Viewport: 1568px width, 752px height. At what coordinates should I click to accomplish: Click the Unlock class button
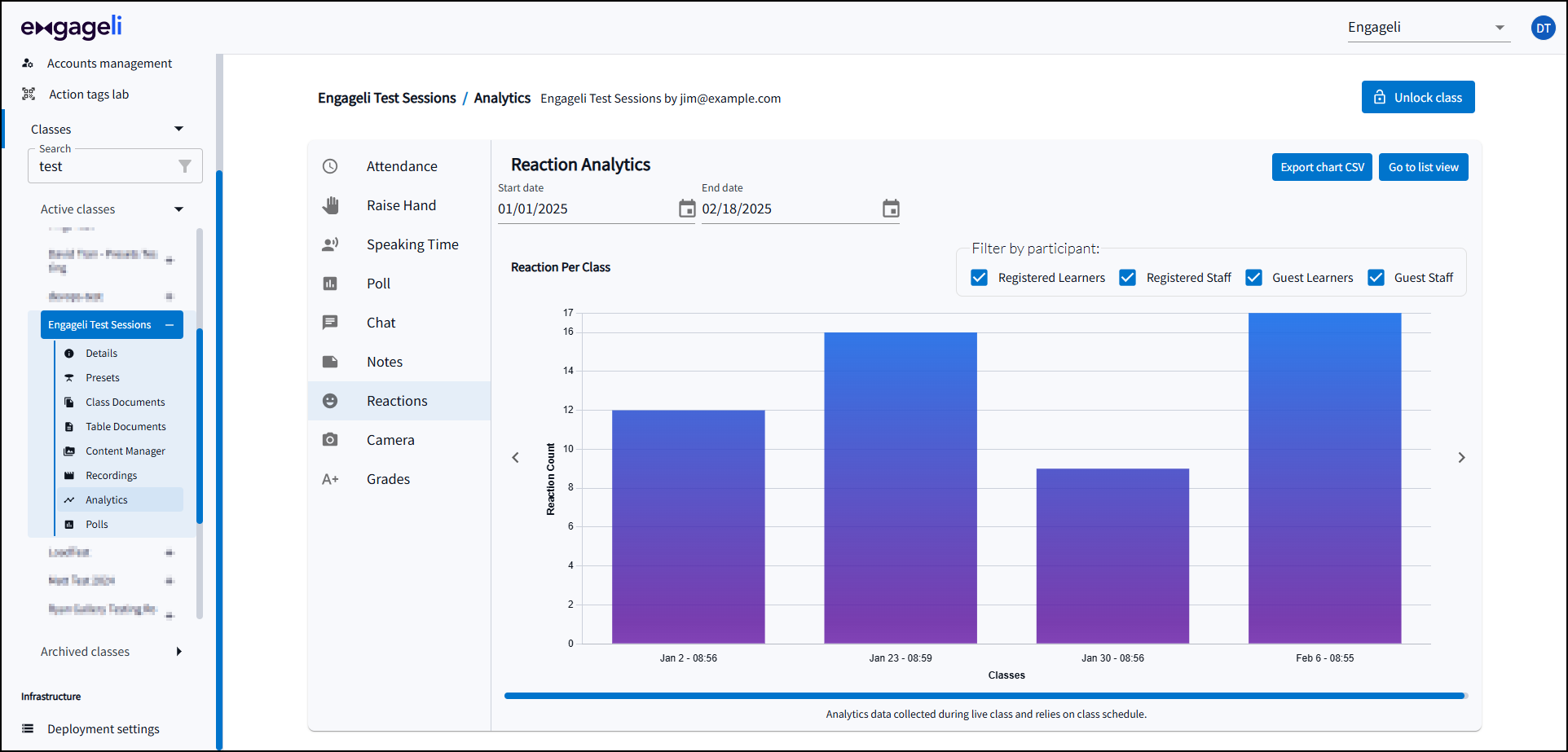(x=1418, y=97)
